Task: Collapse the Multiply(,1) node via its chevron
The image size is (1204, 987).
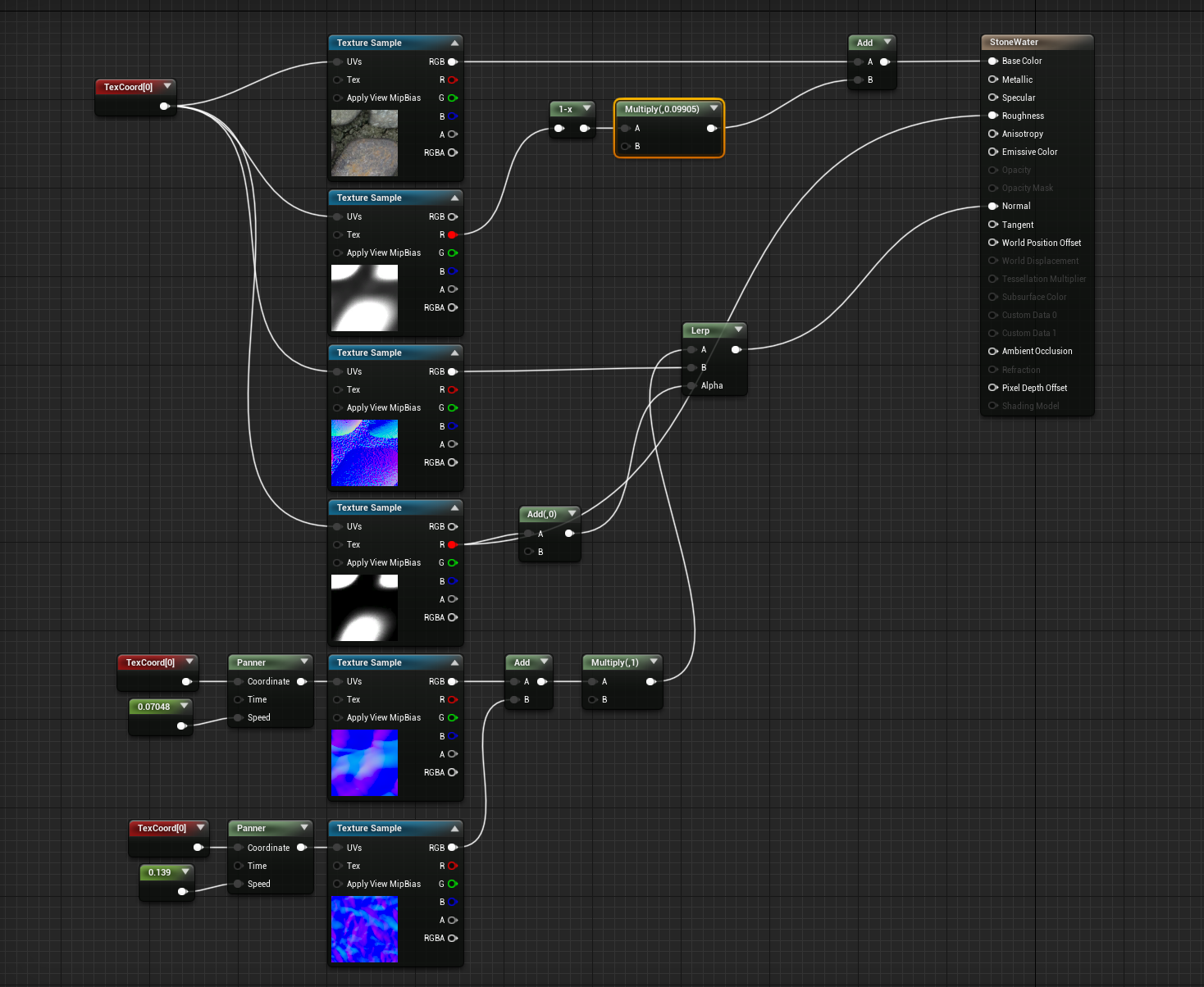Action: coord(654,662)
